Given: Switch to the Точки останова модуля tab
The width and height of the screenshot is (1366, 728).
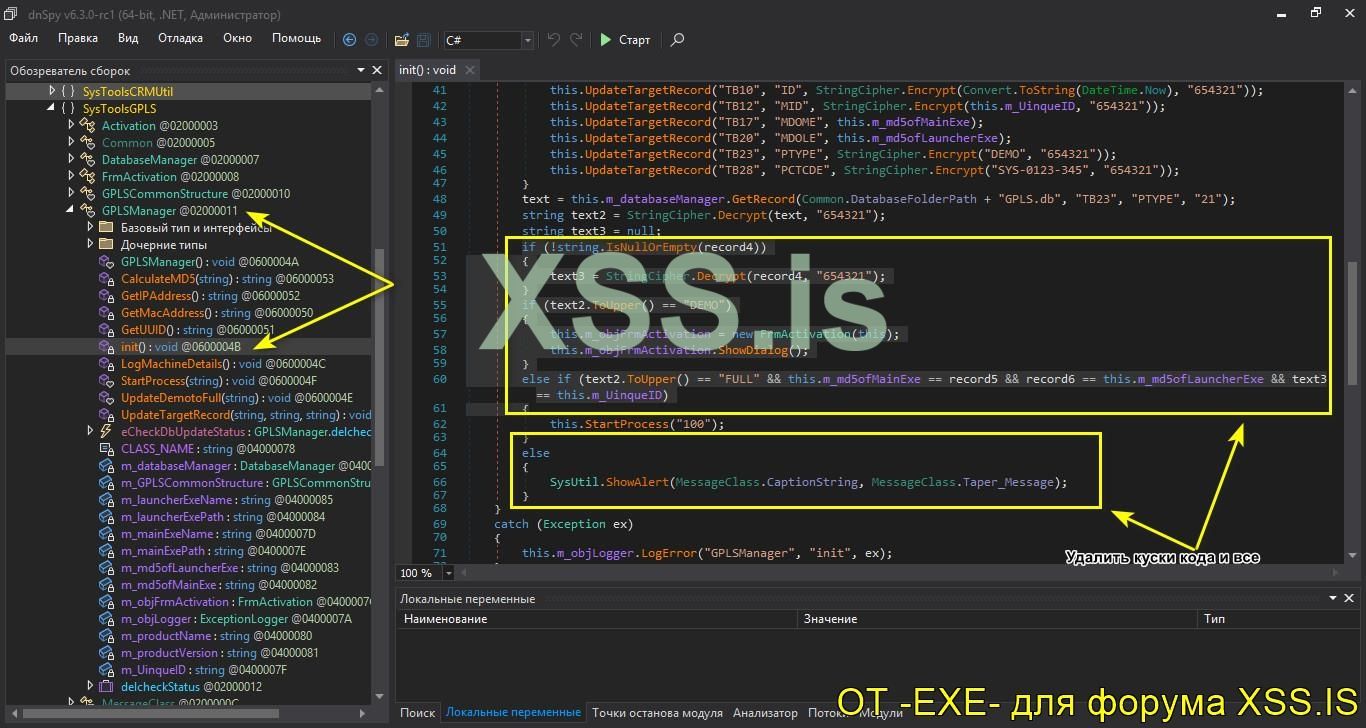Looking at the screenshot, I should click(657, 712).
